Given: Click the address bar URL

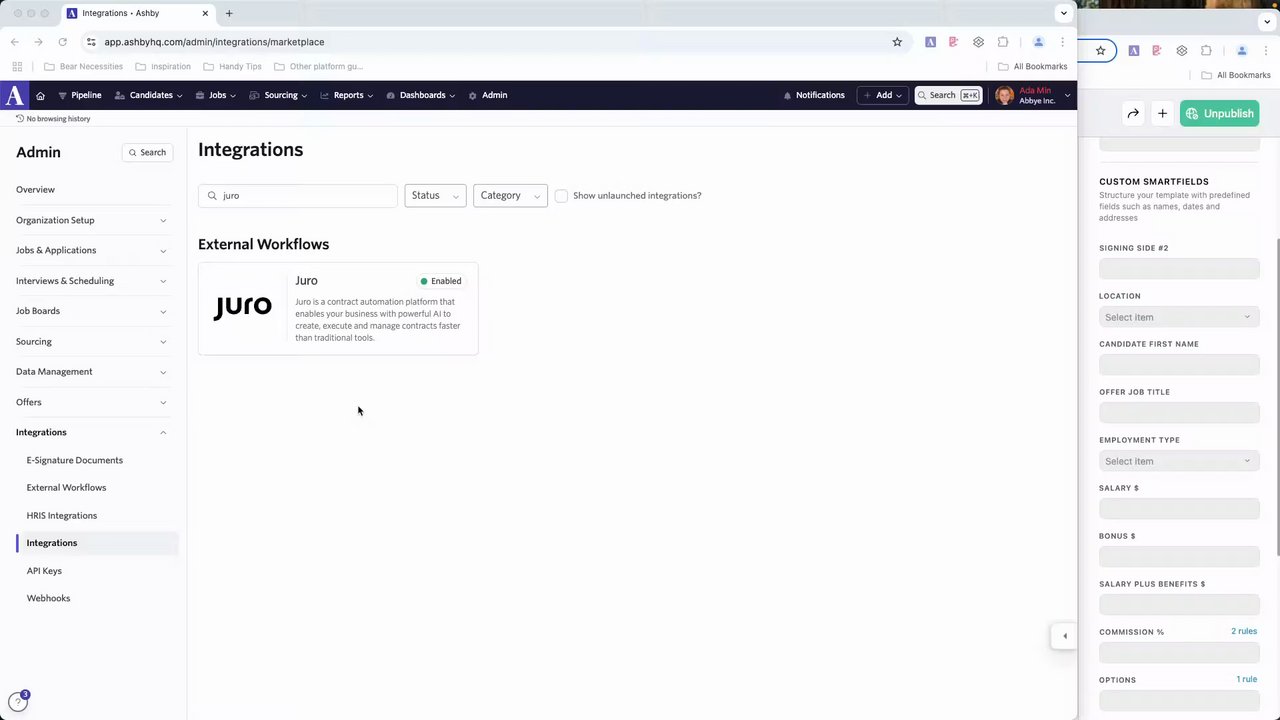Looking at the screenshot, I should point(214,42).
